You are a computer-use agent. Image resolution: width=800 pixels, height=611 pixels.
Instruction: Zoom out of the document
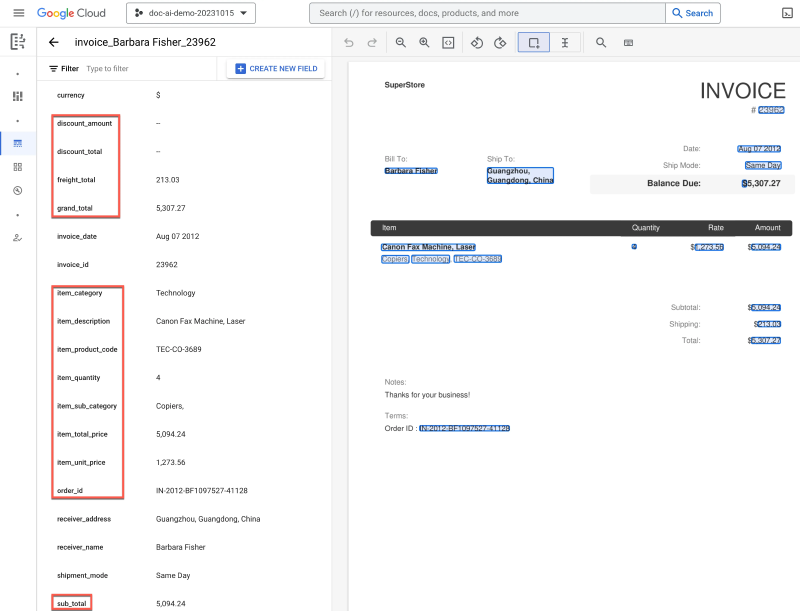(x=401, y=43)
